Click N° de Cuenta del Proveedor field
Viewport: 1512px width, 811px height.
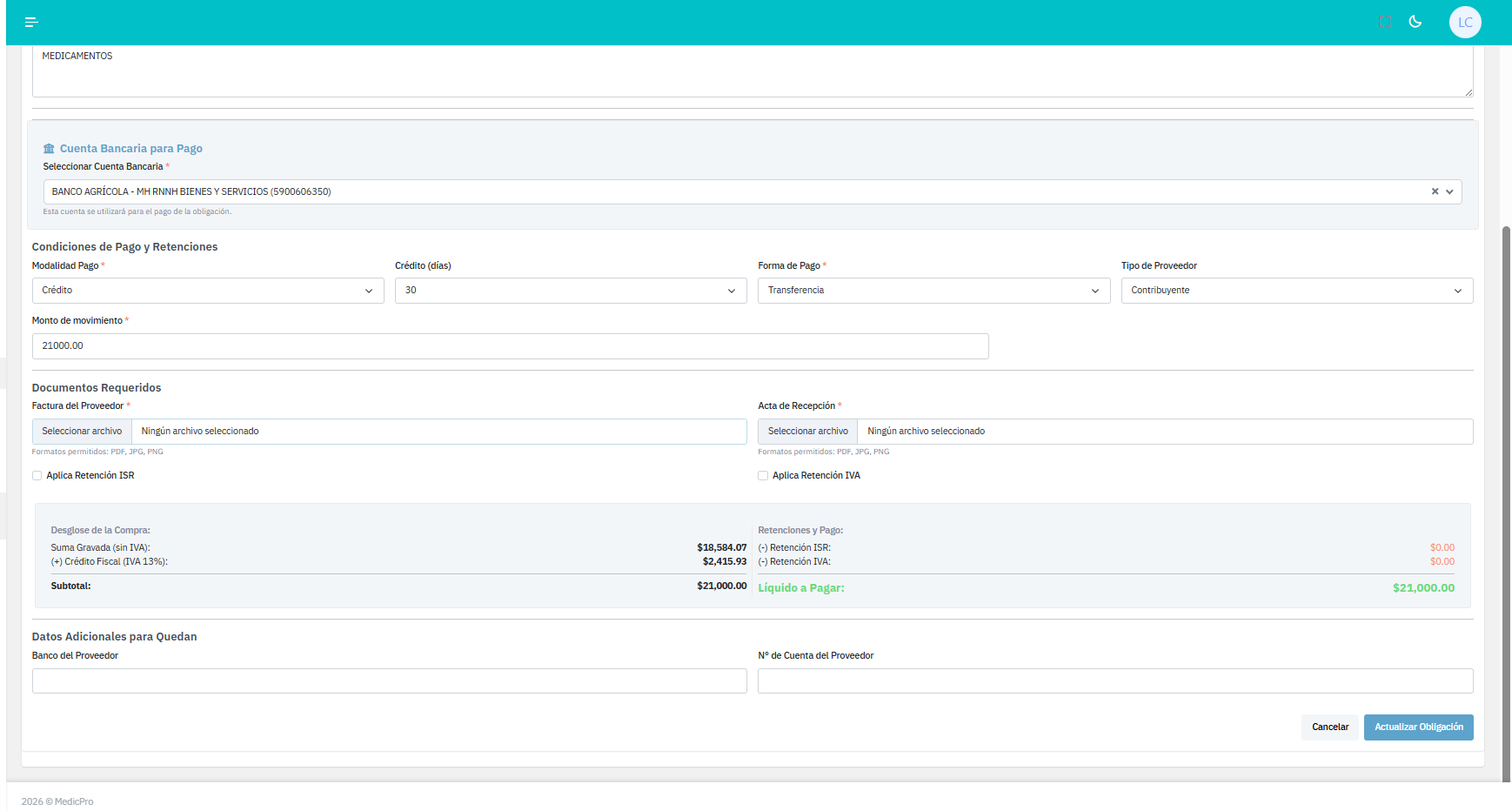[1114, 681]
